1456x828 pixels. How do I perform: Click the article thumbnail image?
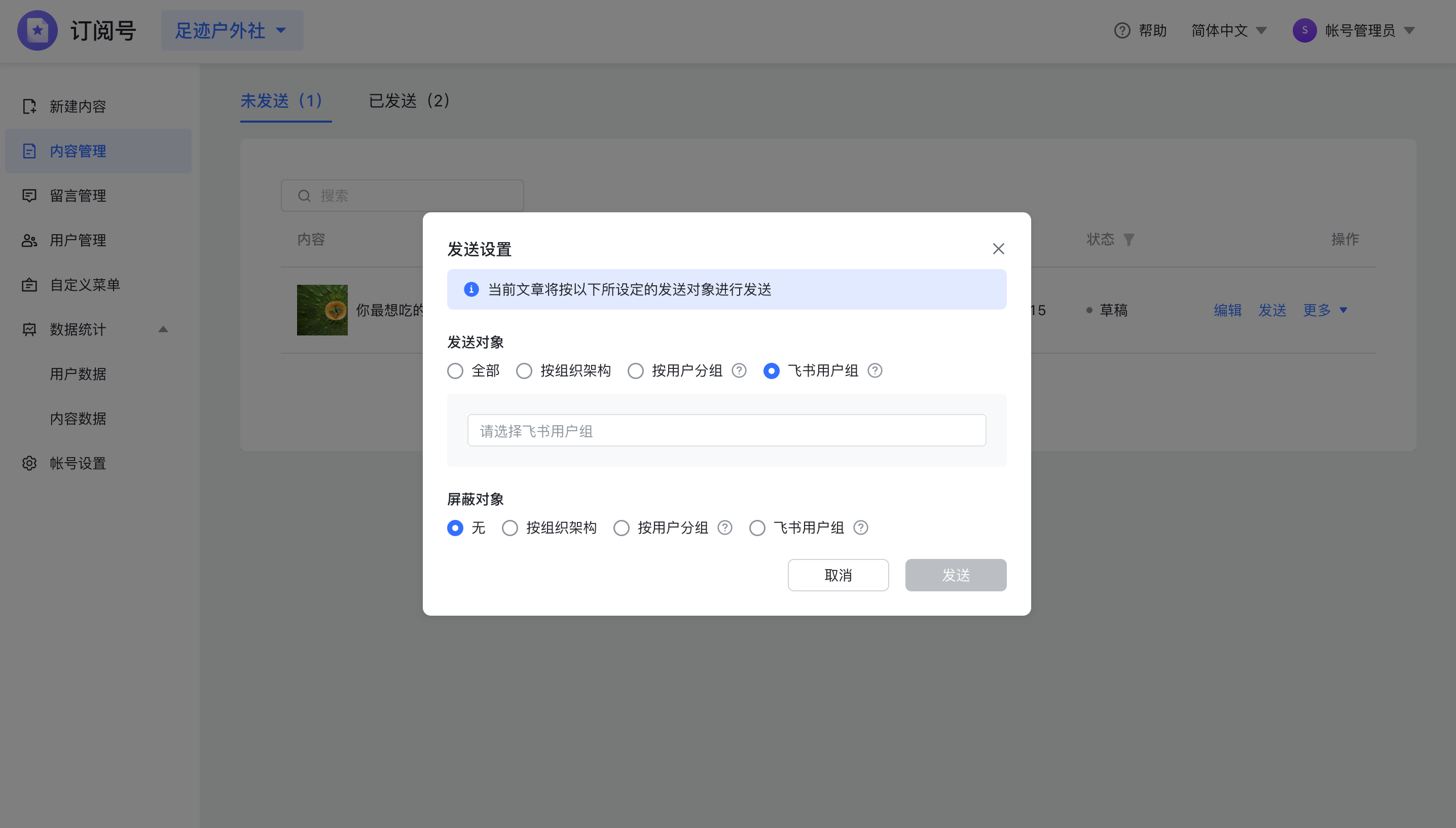(322, 310)
